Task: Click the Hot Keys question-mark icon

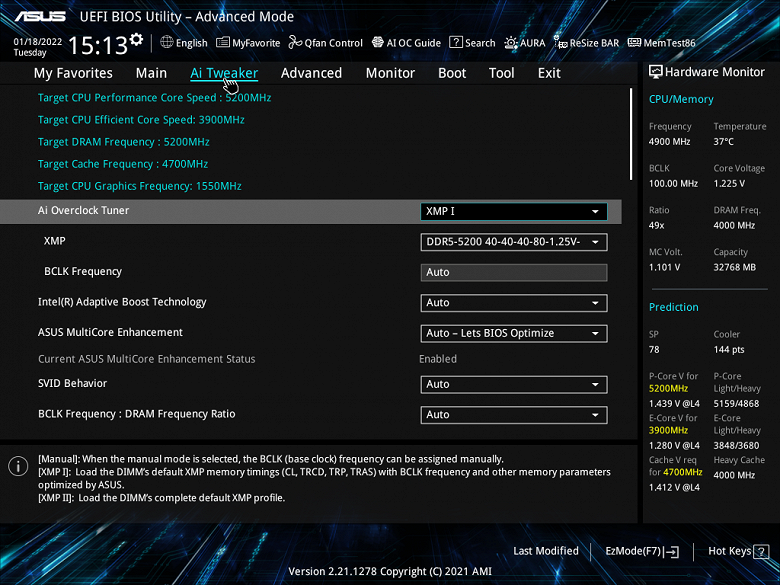Action: pos(761,552)
